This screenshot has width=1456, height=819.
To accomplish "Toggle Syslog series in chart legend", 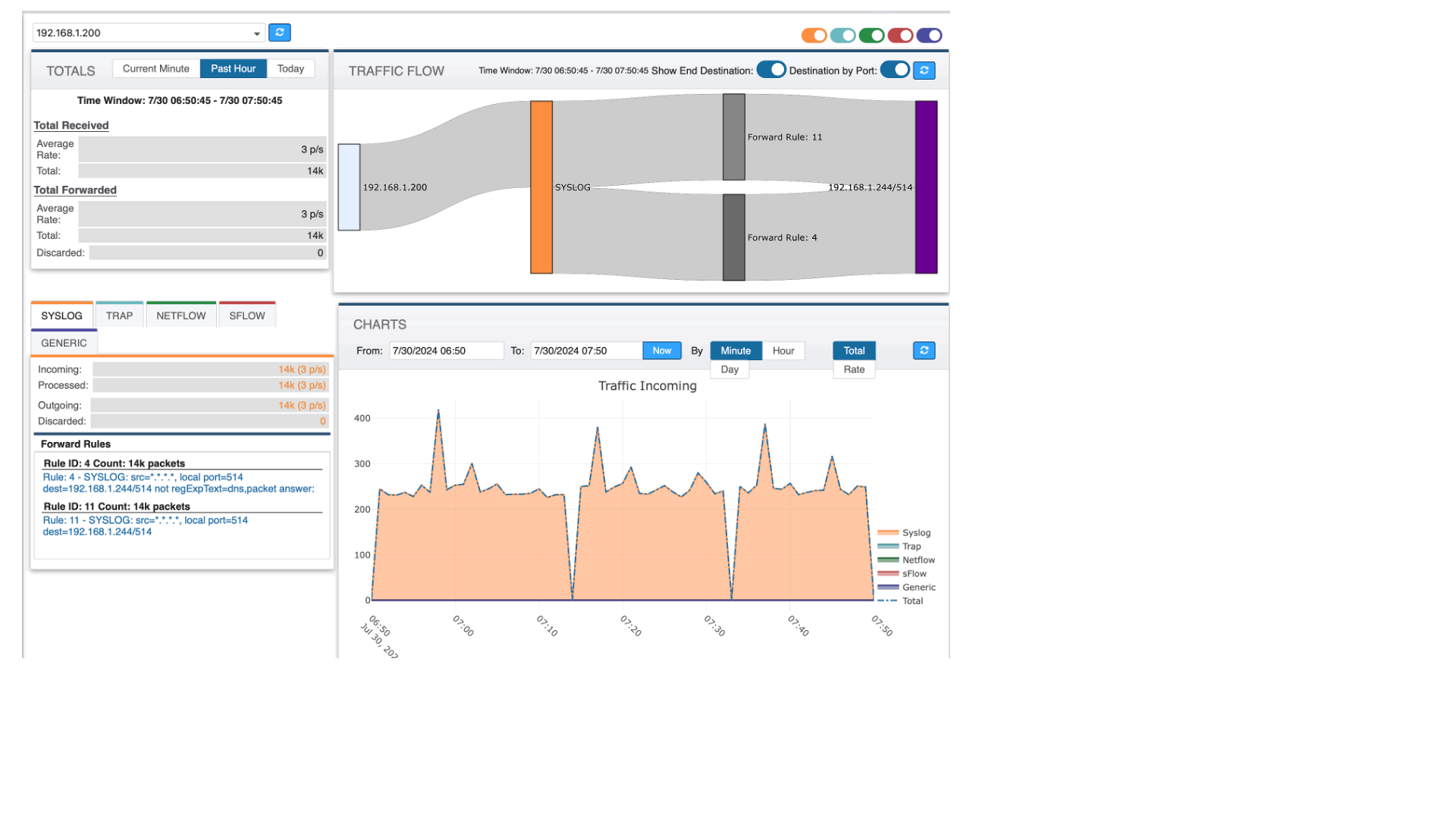I will (915, 532).
